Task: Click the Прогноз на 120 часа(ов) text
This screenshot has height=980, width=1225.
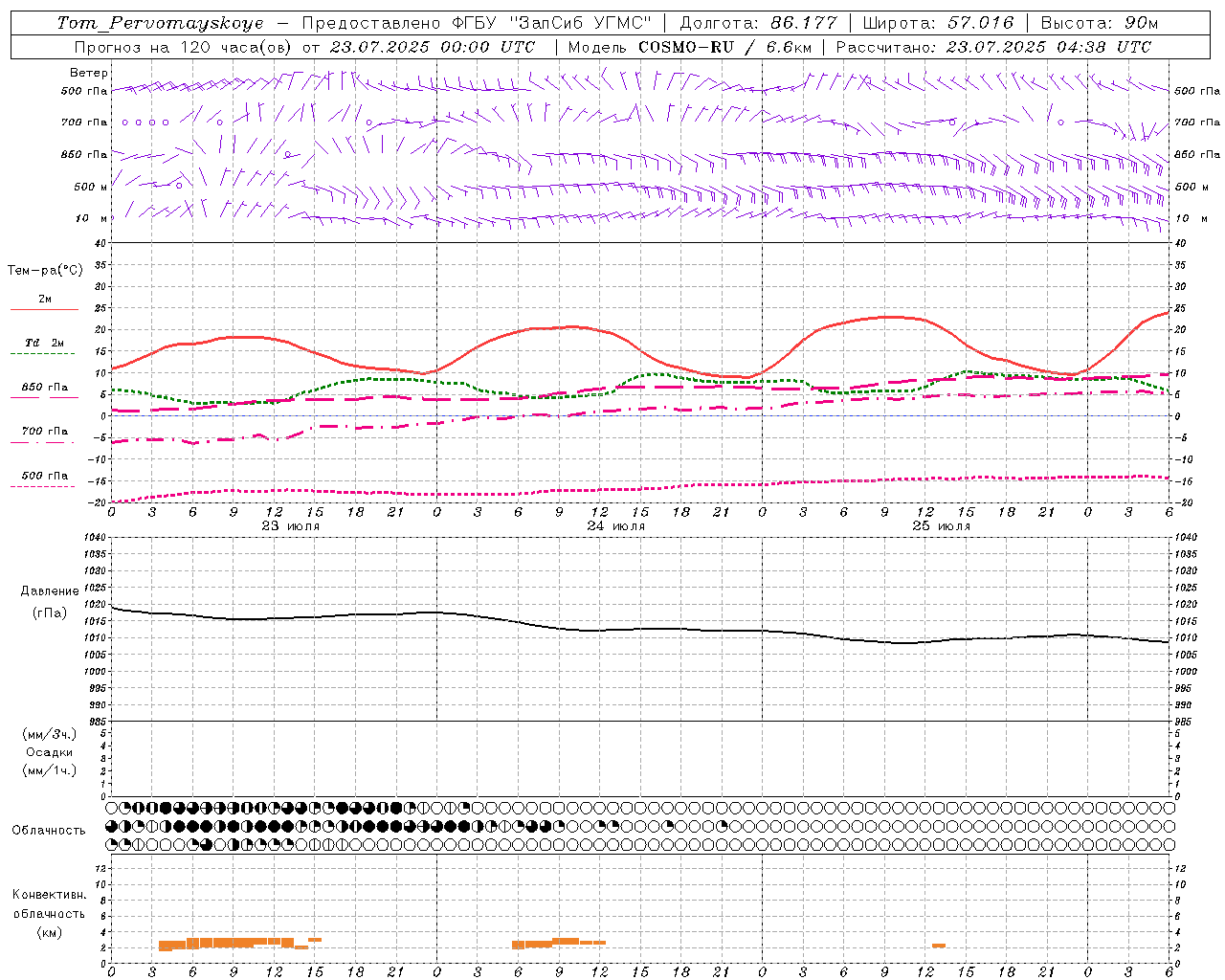Action: (185, 47)
